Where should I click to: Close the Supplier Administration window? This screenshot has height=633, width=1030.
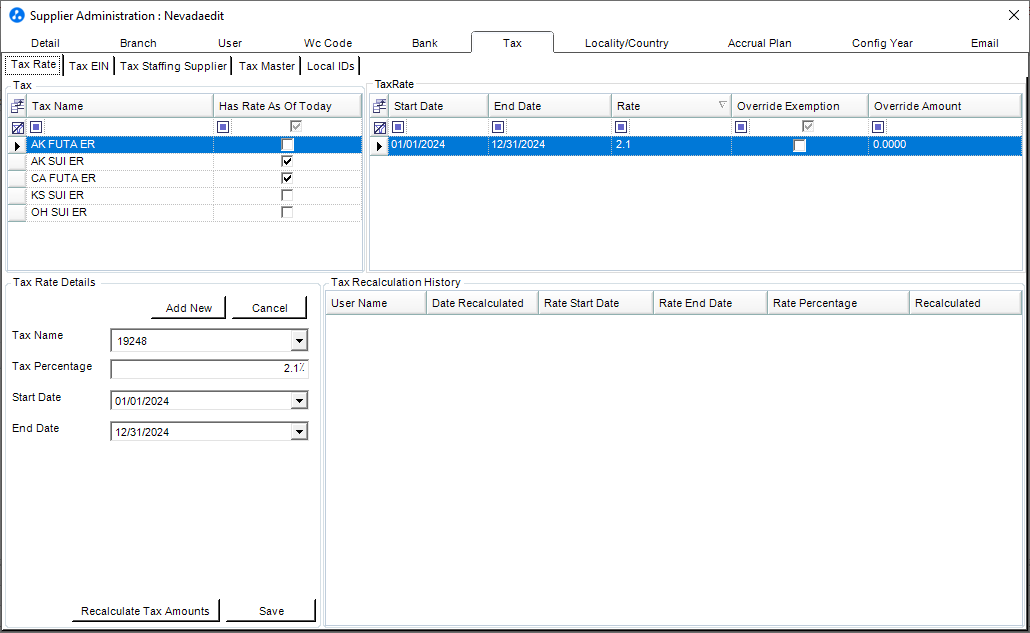pyautogui.click(x=1014, y=15)
